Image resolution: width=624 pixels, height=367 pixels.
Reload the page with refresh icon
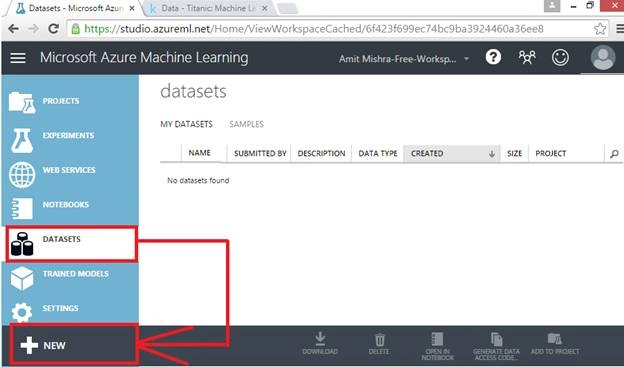point(53,29)
